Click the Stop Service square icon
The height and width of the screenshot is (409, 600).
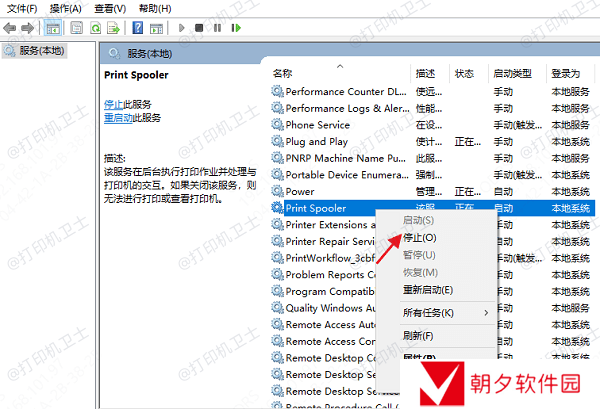(199, 28)
